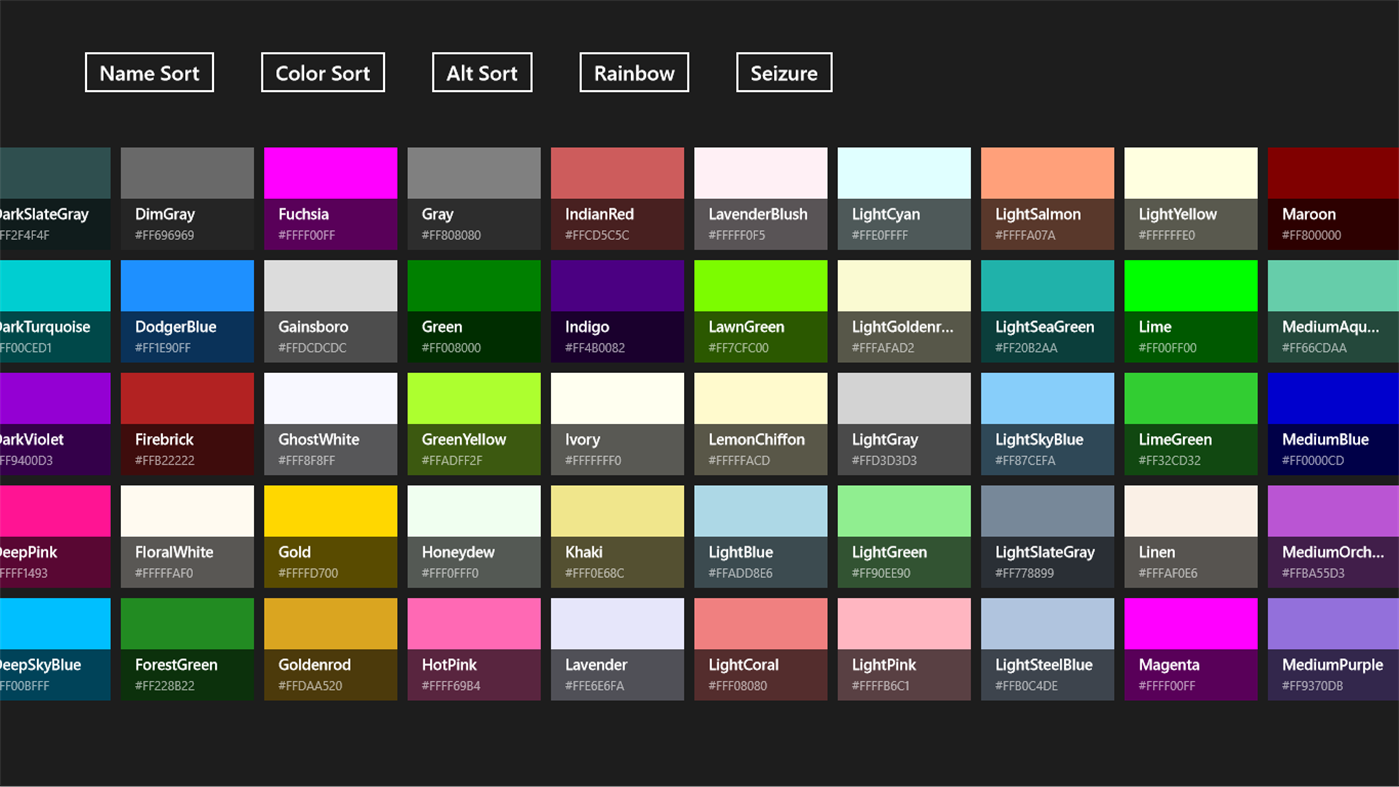
Task: Select the Fuchsia color swatch
Action: (x=330, y=197)
